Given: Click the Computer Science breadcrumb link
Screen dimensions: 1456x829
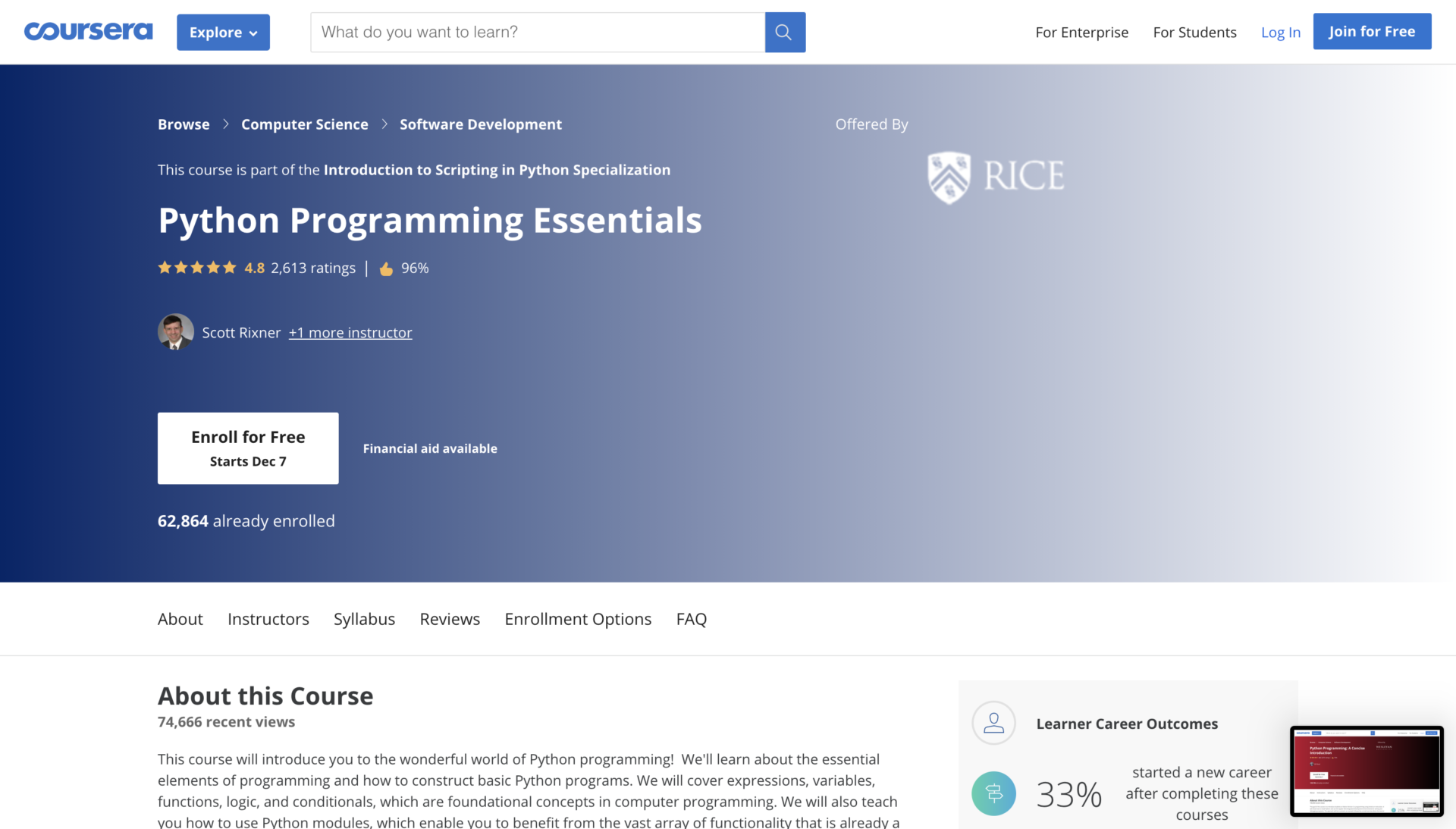Looking at the screenshot, I should (304, 124).
